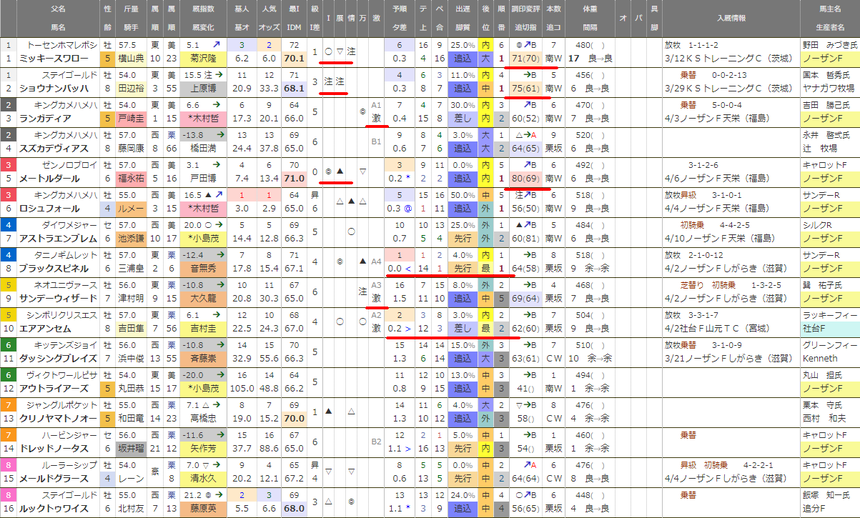Click stable info 4/10ノーザンF天栄（福島）
This screenshot has height=518, width=860.
pos(719,238)
